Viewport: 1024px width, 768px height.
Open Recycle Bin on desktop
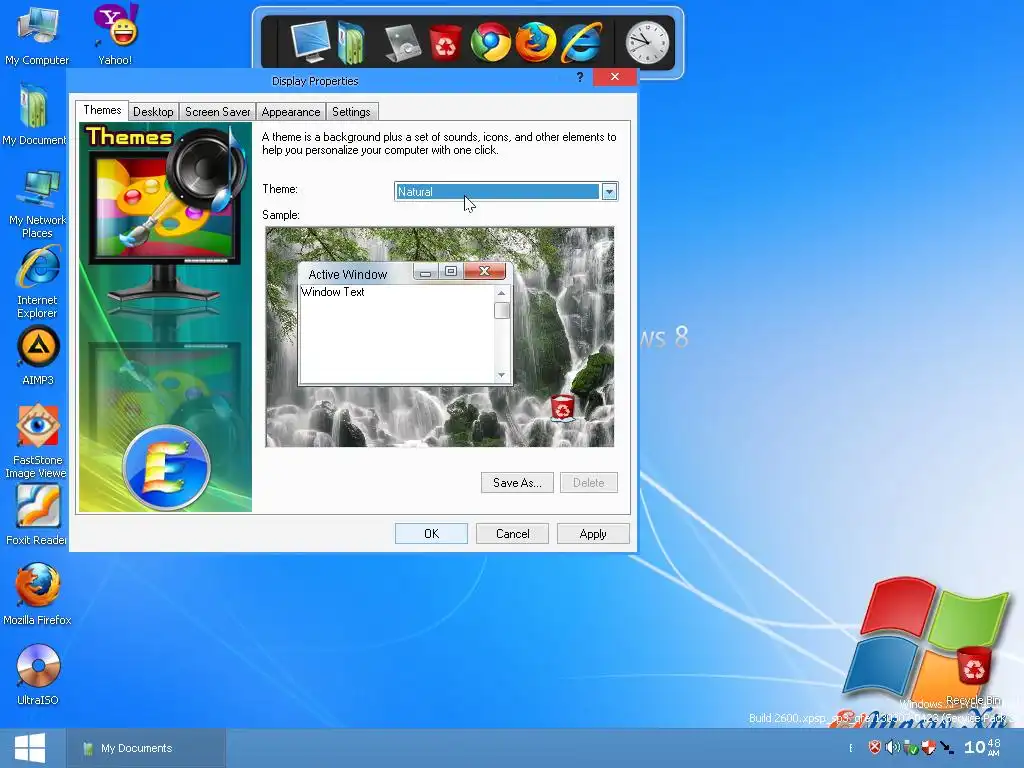pyautogui.click(x=973, y=676)
